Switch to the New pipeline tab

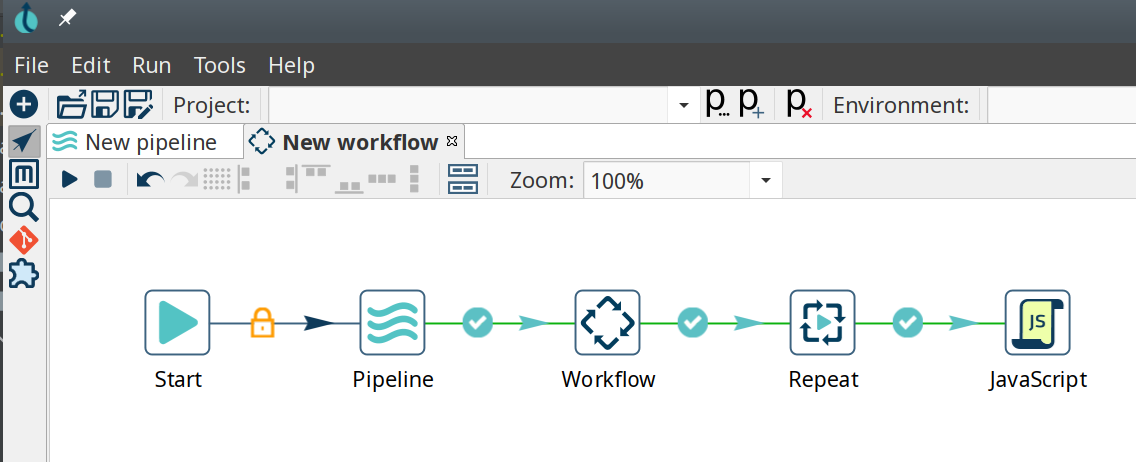coord(145,142)
